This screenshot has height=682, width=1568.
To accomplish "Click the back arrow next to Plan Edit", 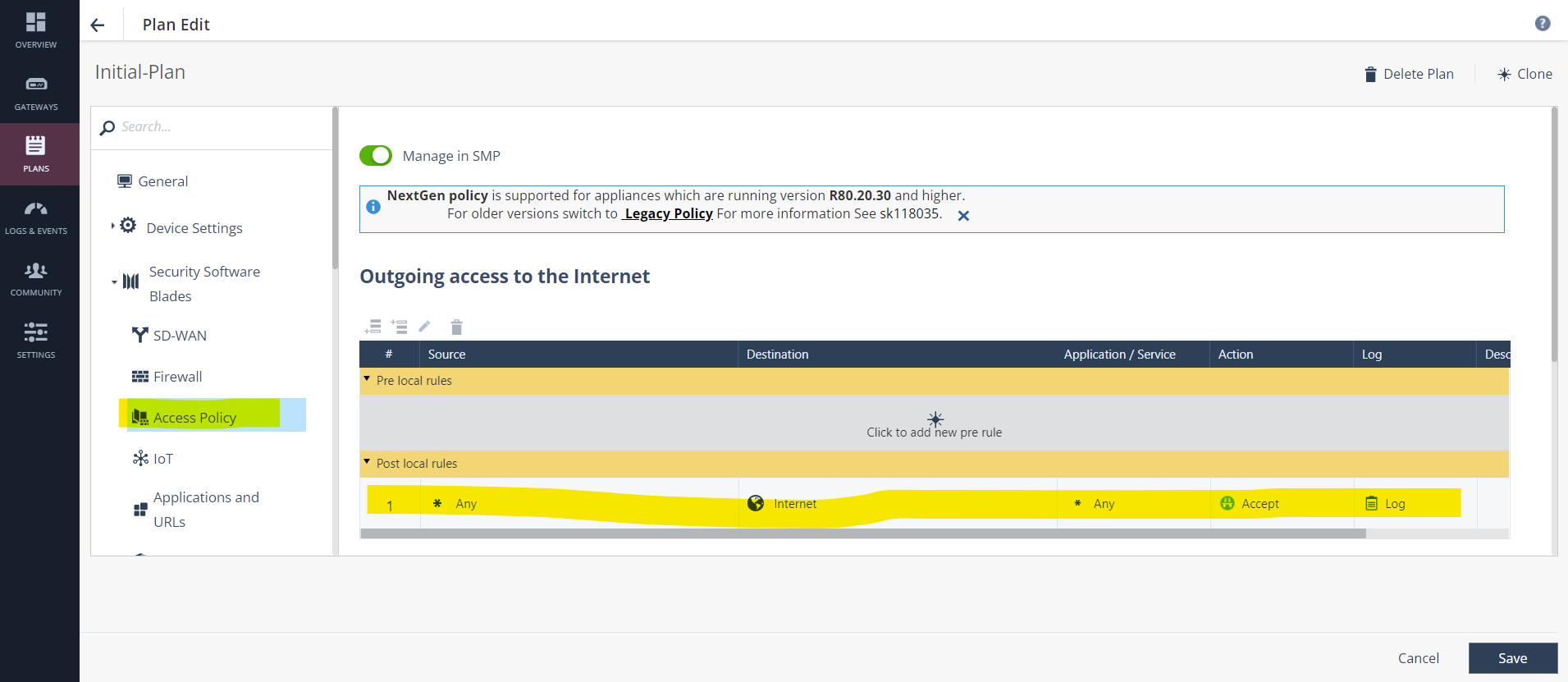I will 98,25.
